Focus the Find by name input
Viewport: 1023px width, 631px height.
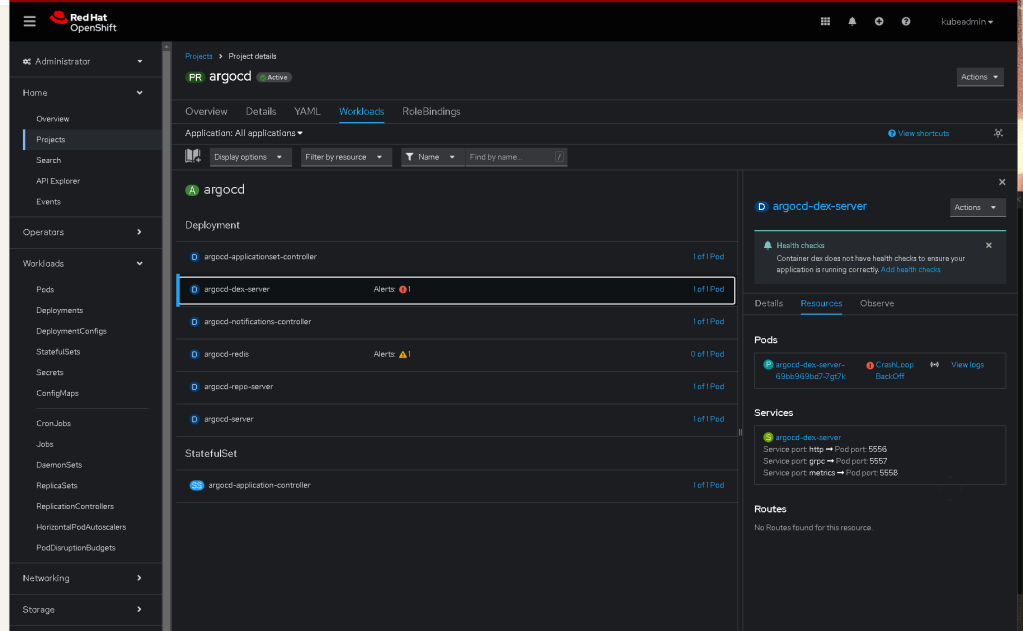[515, 157]
